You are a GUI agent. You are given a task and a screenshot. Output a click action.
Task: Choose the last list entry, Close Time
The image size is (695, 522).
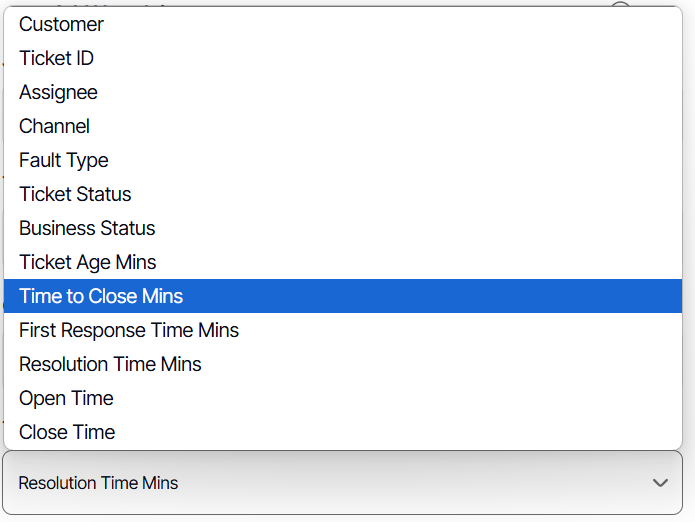(67, 432)
